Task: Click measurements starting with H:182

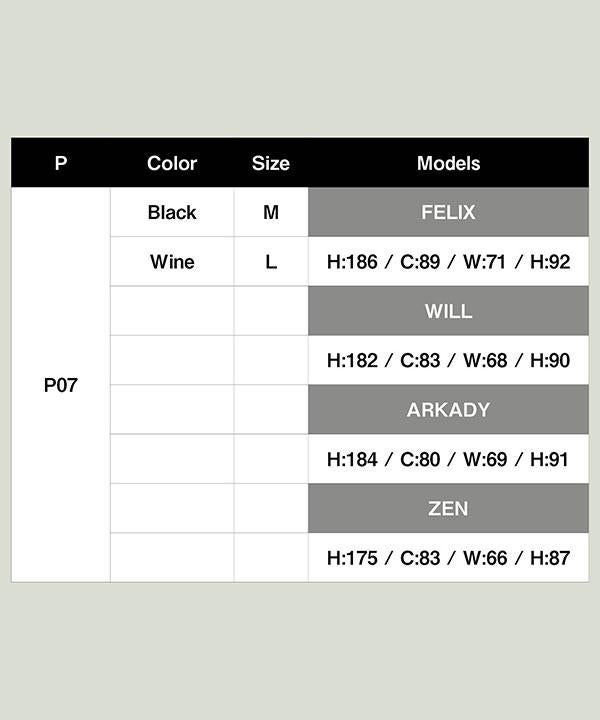Action: coord(449,360)
